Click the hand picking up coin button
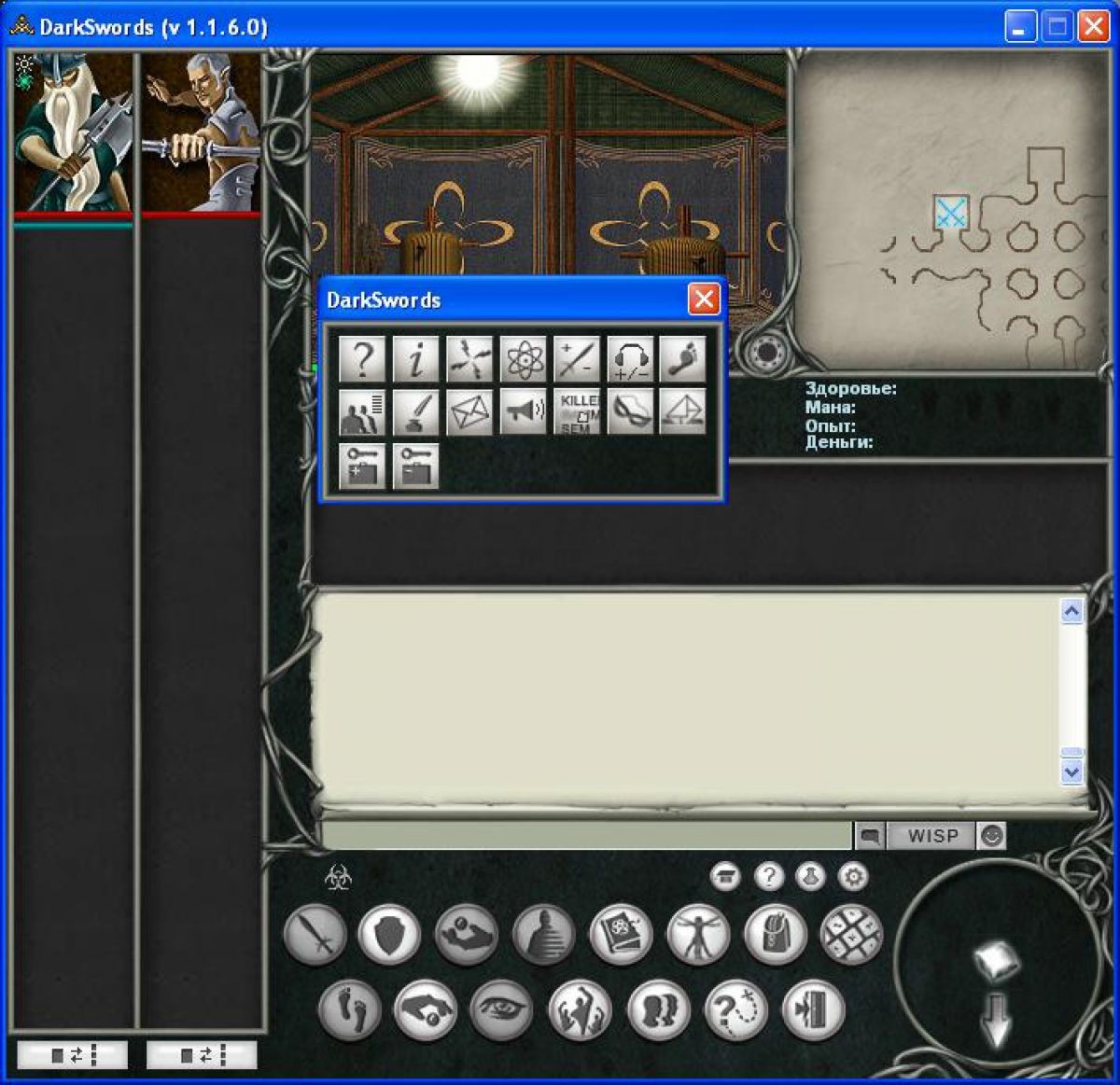1120x1085 pixels. pos(425,1009)
